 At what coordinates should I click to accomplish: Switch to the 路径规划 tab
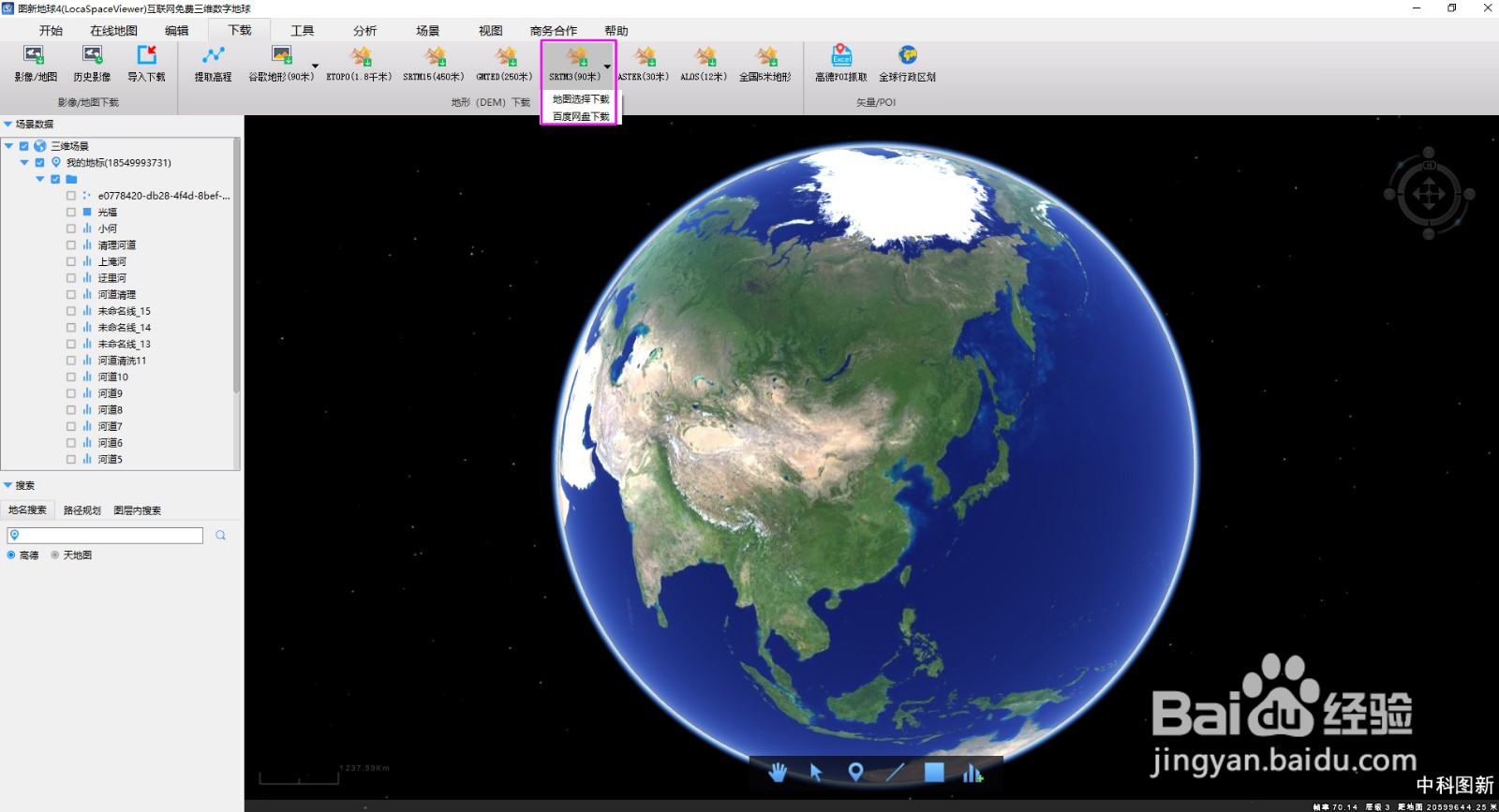(x=82, y=510)
